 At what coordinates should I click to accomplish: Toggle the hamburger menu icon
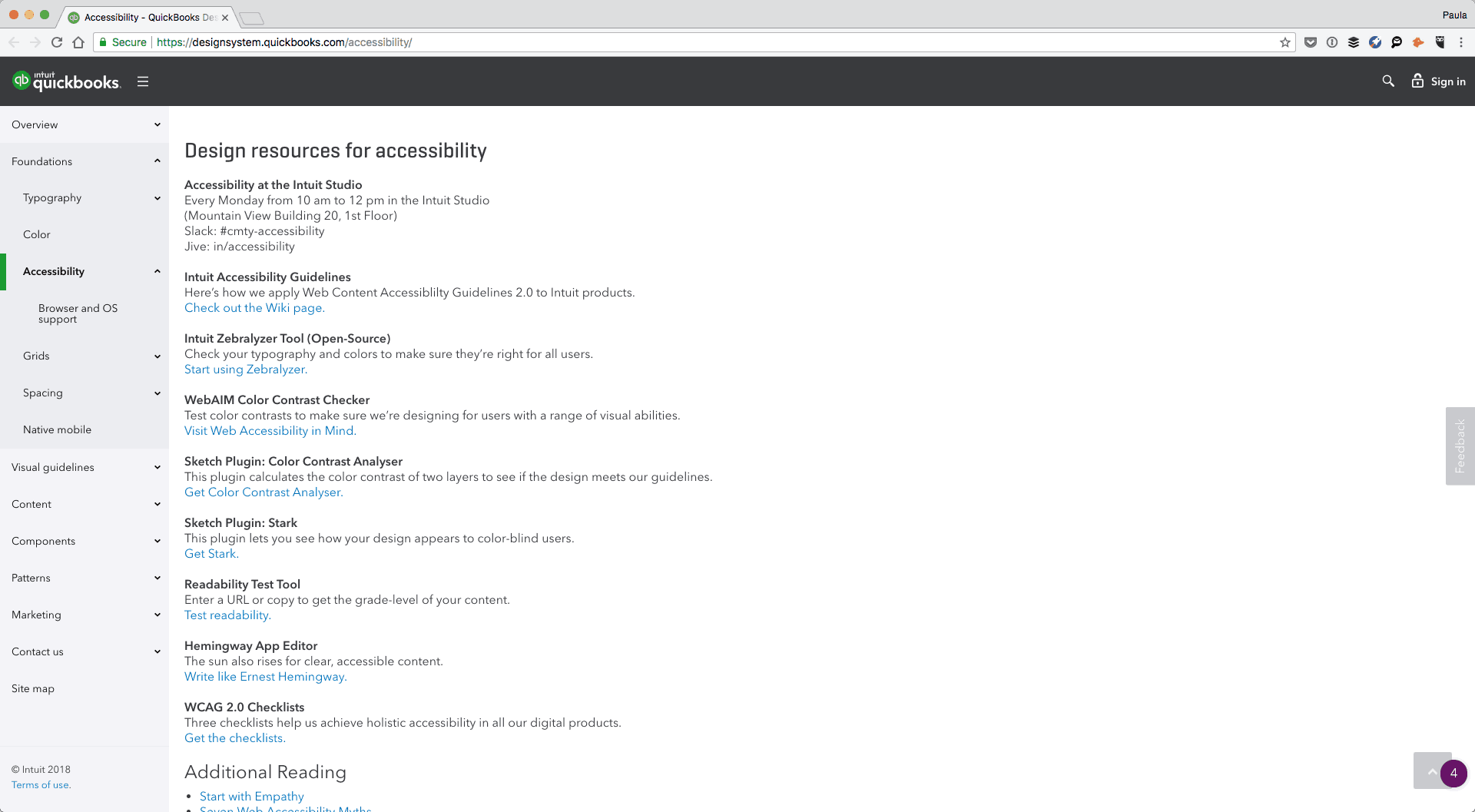click(x=143, y=81)
